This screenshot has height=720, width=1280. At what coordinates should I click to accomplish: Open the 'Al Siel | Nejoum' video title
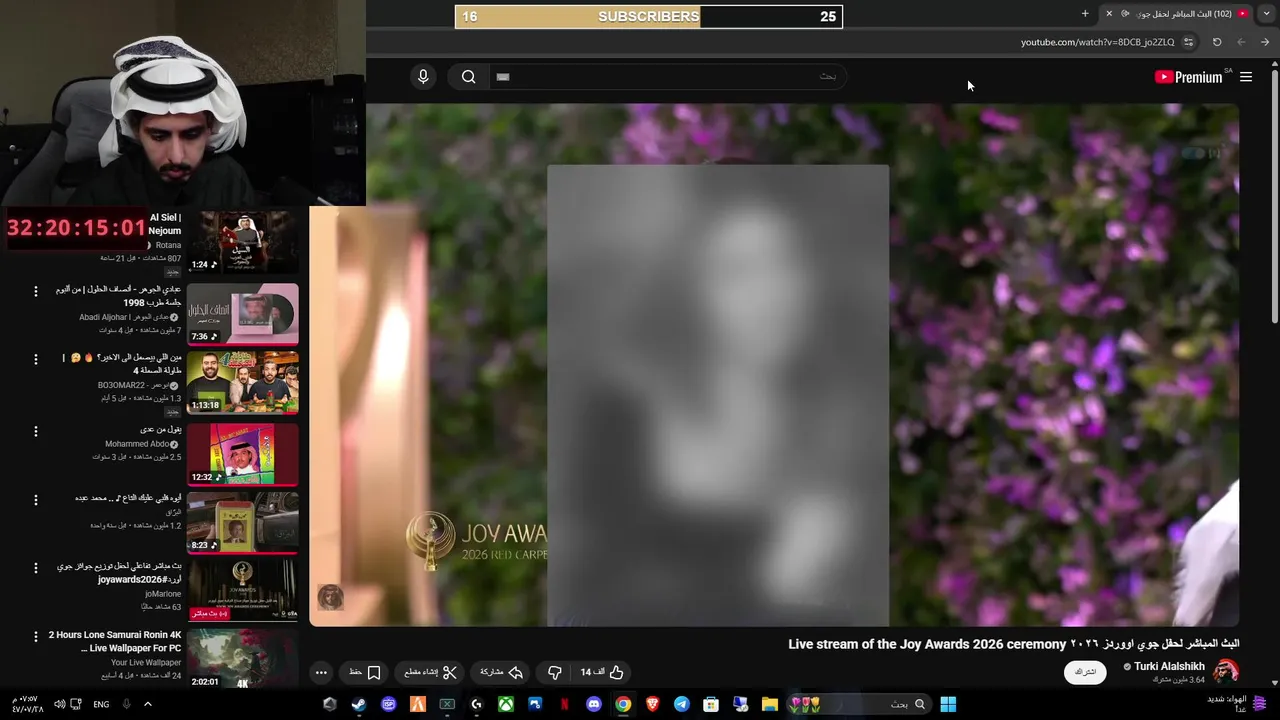coord(165,224)
